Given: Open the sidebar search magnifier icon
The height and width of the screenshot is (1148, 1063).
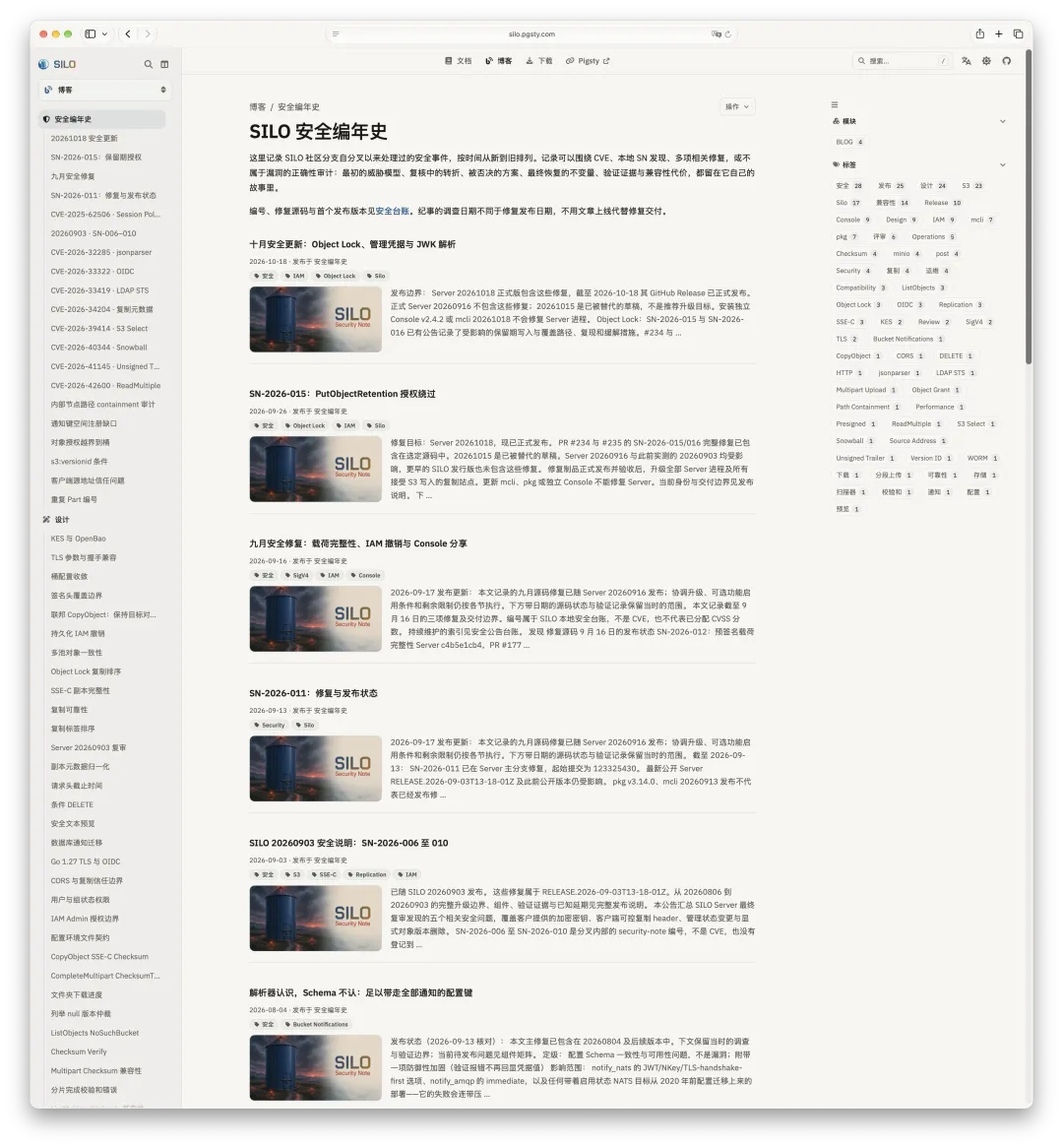Looking at the screenshot, I should [x=148, y=64].
